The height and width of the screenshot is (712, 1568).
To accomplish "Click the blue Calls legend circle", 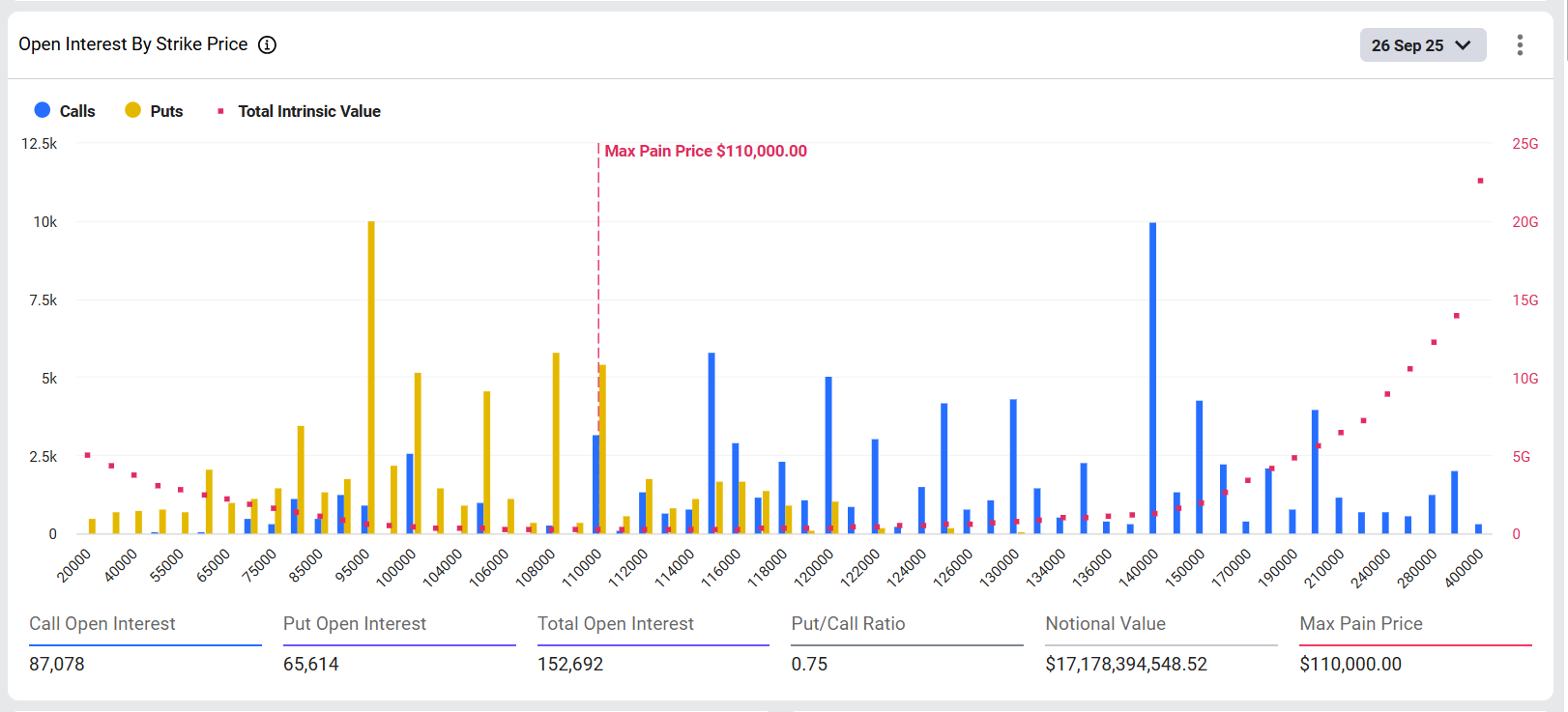I will (x=43, y=110).
